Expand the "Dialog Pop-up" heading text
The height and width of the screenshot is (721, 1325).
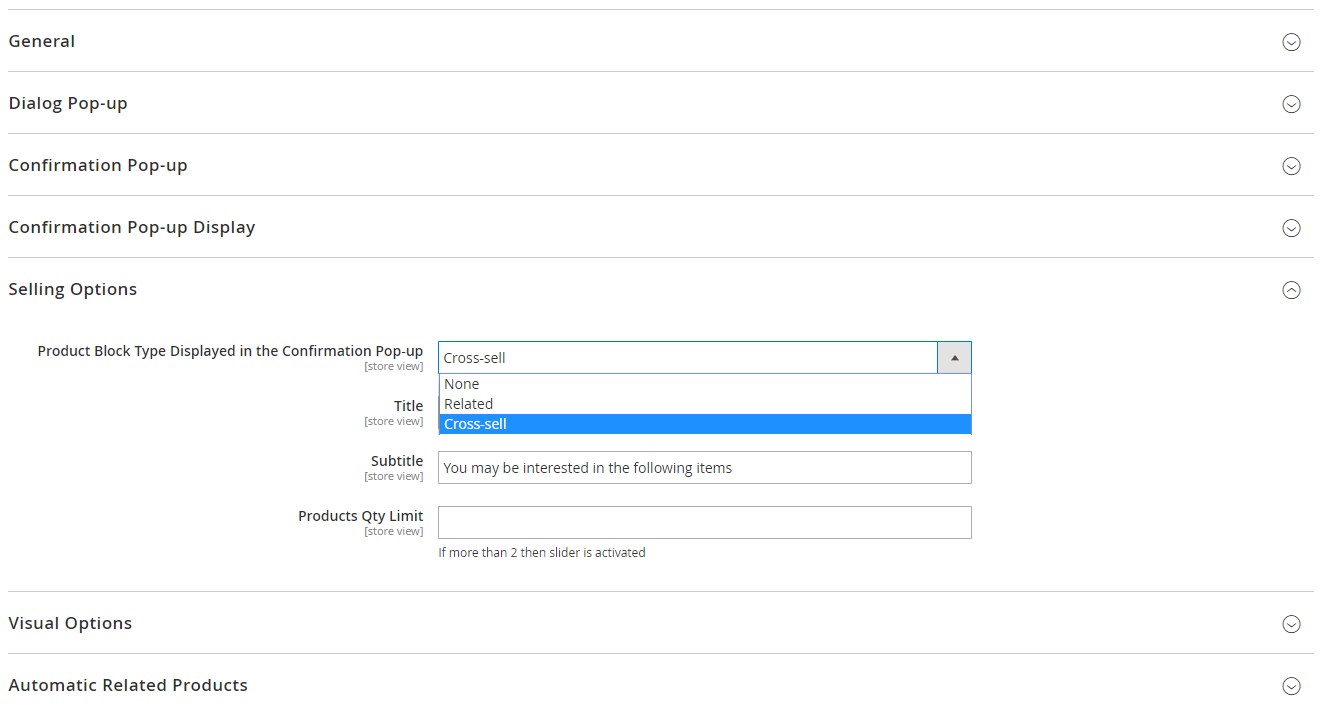pos(68,104)
